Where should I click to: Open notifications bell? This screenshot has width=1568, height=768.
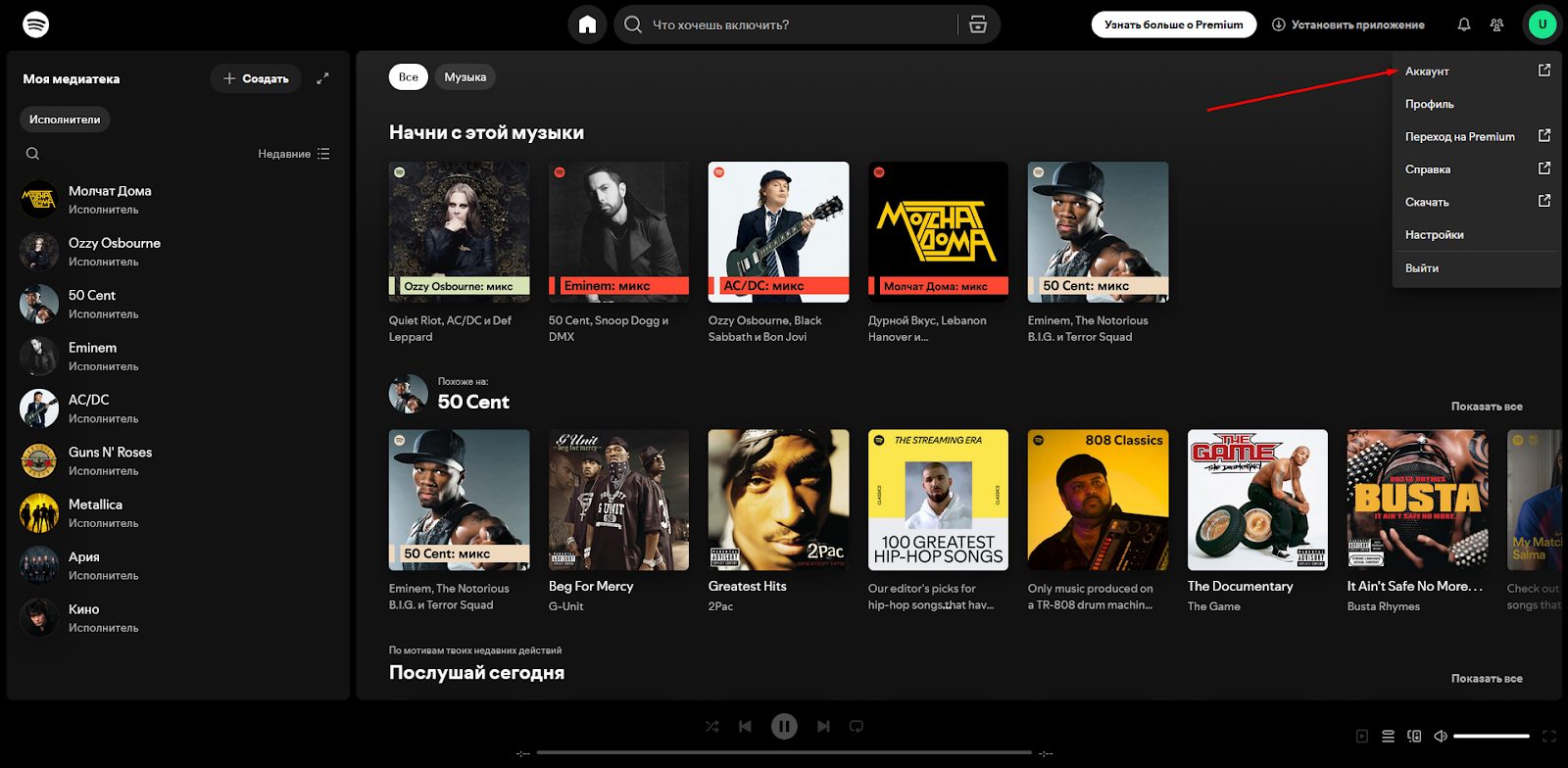pos(1463,24)
